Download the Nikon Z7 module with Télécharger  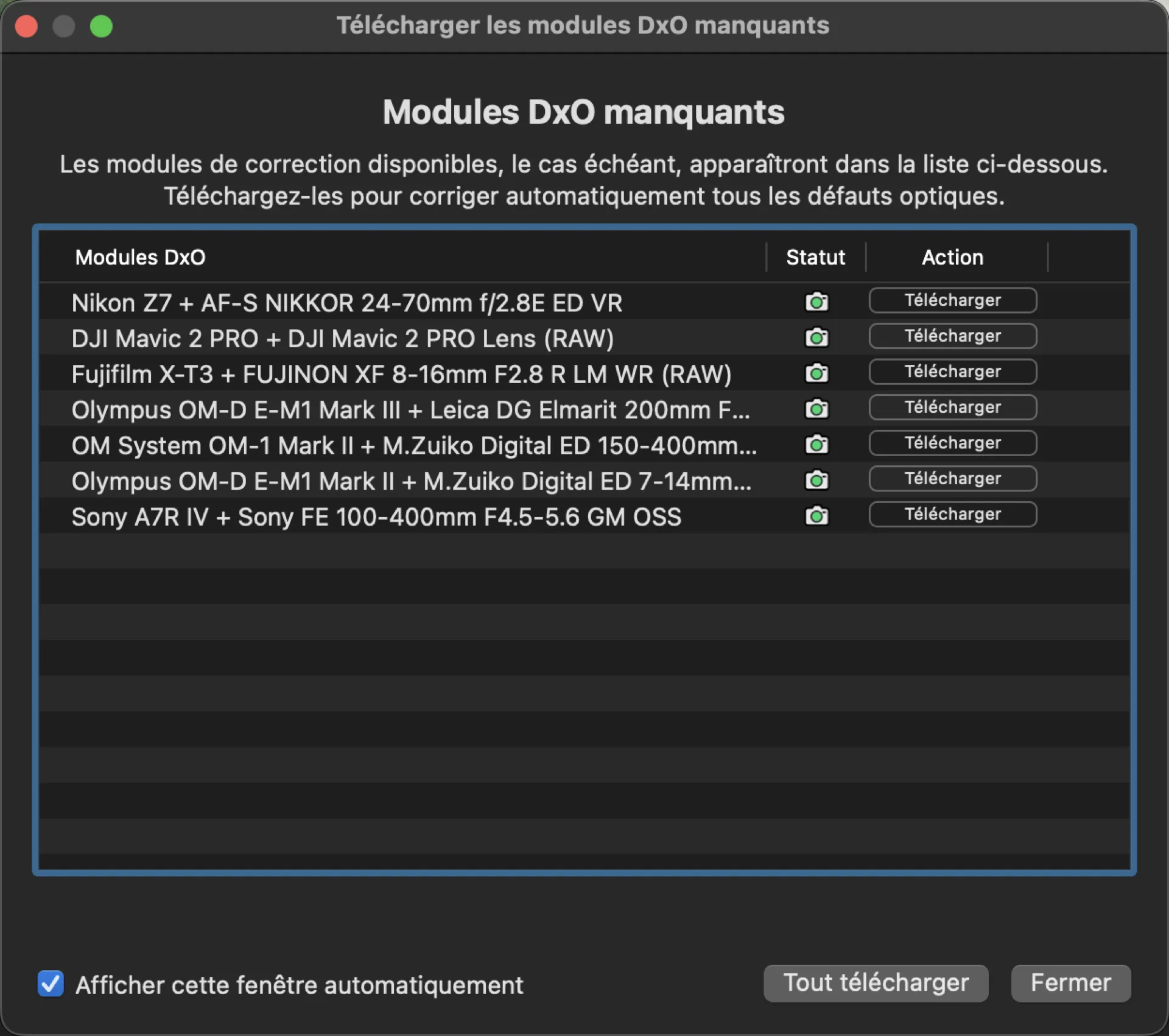(952, 300)
